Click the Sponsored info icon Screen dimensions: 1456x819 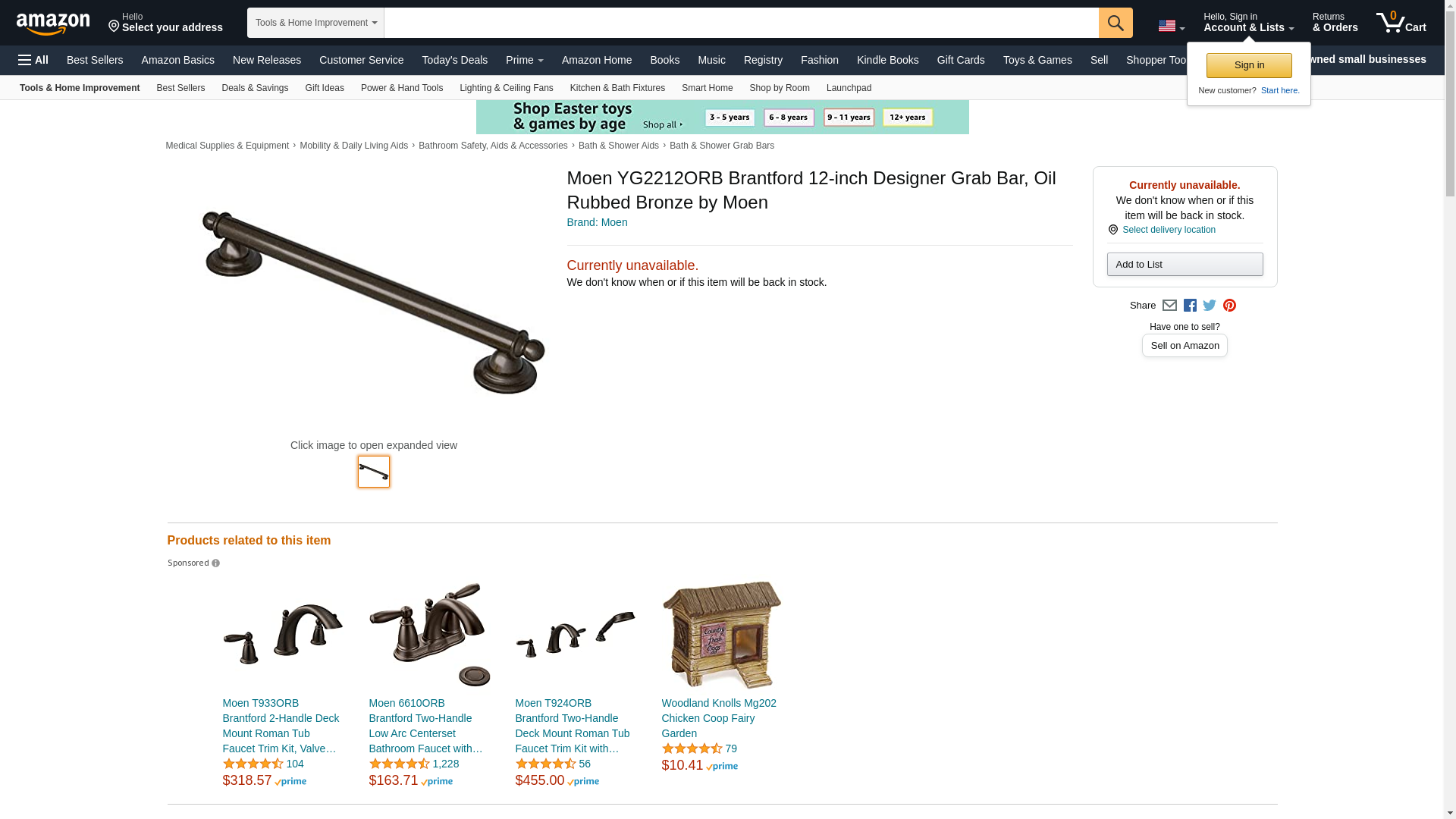[x=215, y=563]
